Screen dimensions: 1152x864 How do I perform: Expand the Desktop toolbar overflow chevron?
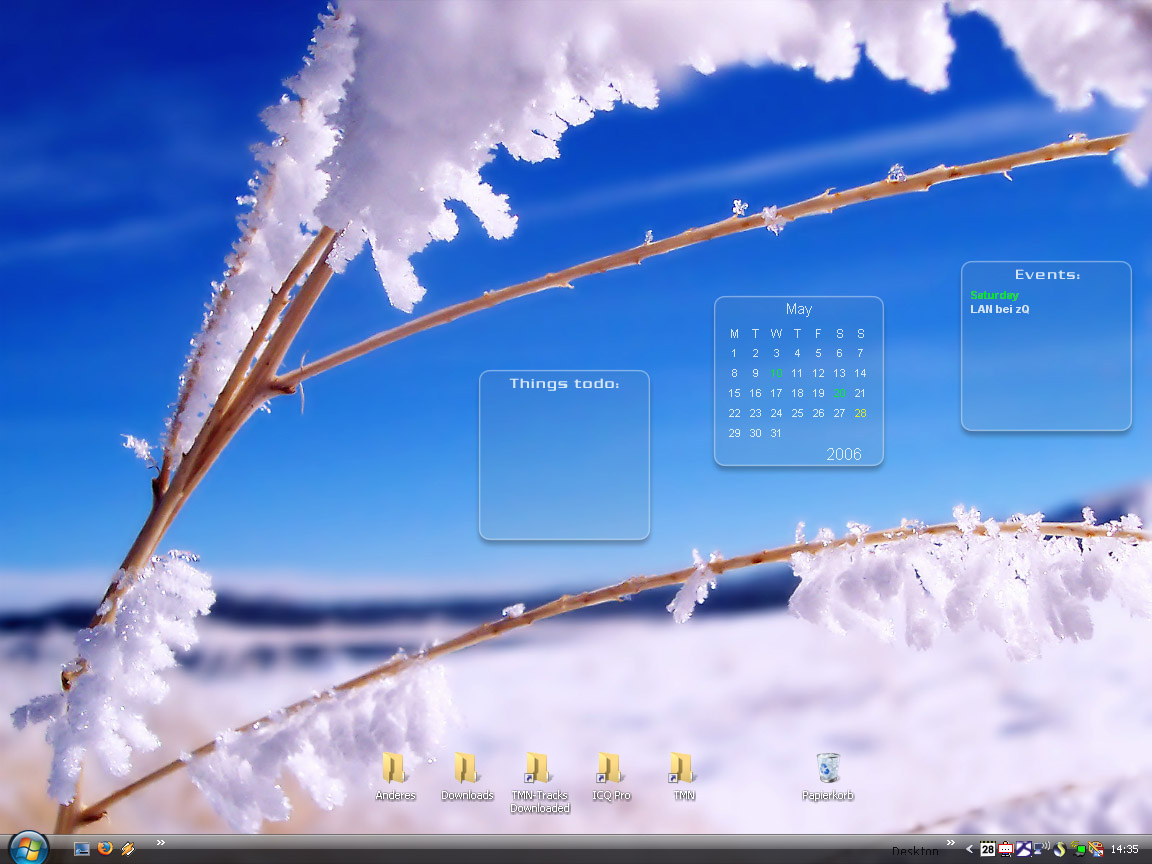coord(951,842)
